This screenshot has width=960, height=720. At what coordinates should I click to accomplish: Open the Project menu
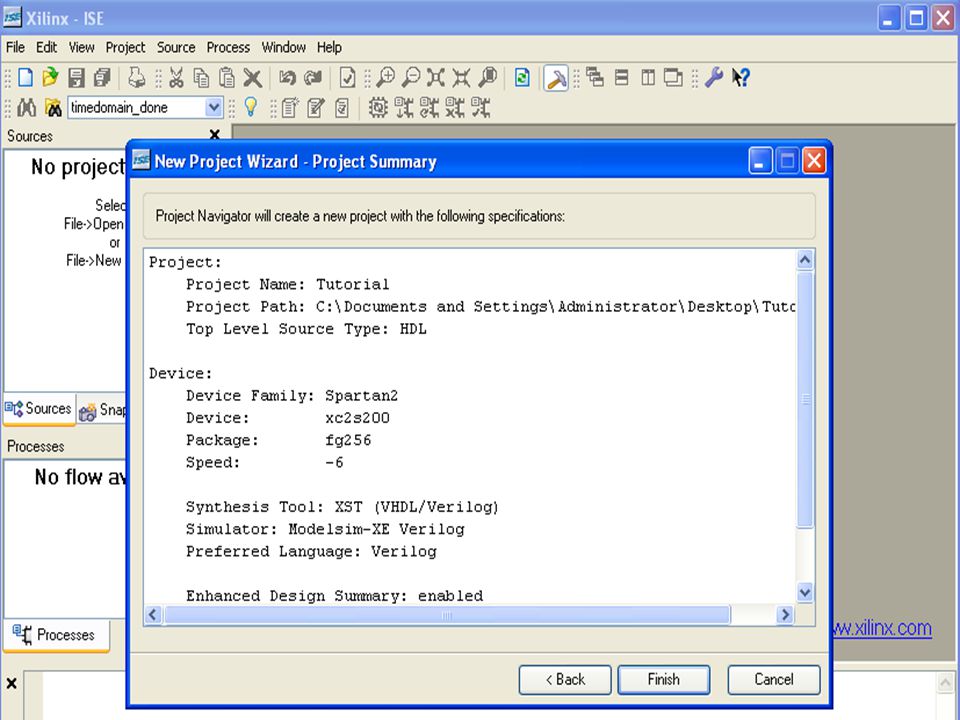tap(126, 47)
